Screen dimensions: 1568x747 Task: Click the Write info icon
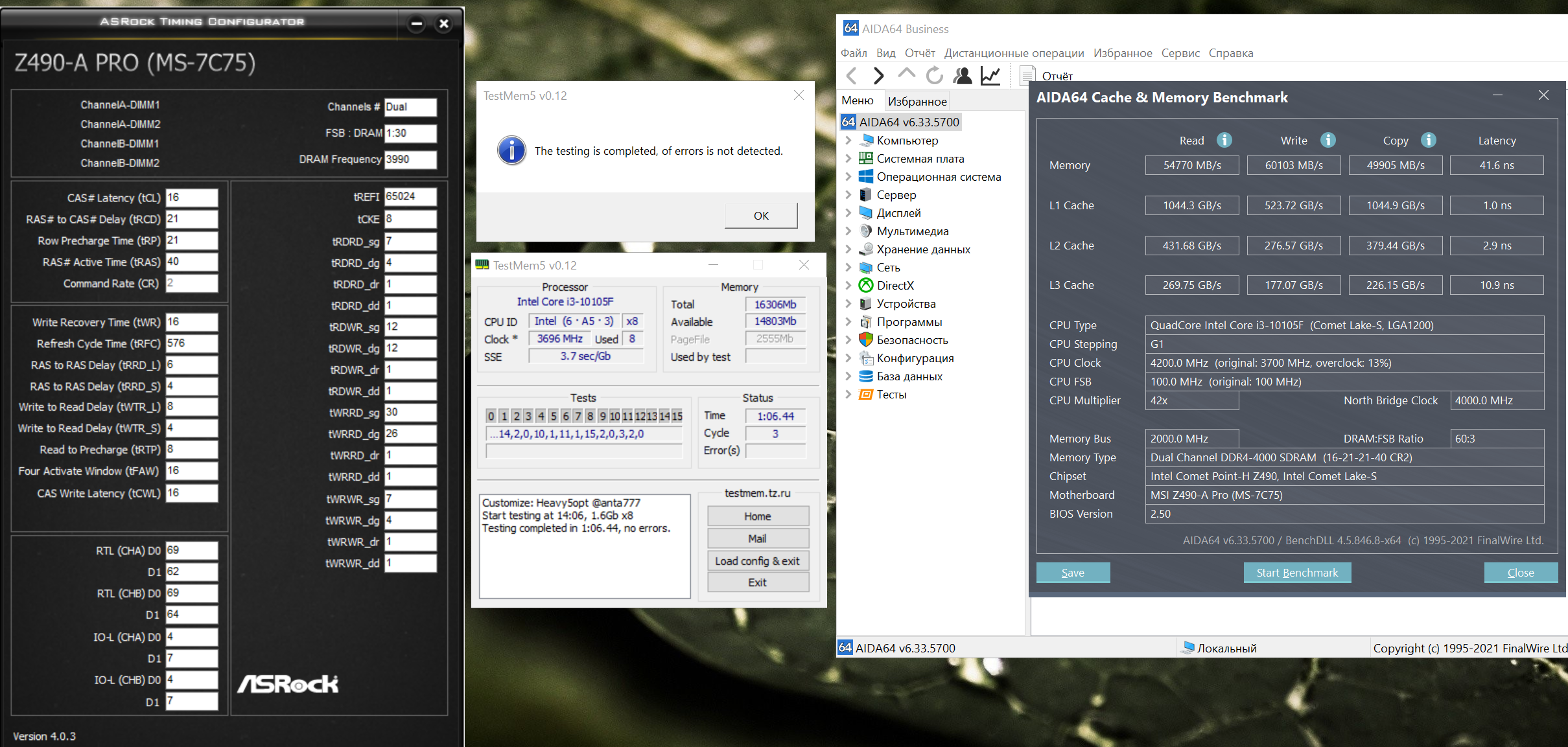1328,140
